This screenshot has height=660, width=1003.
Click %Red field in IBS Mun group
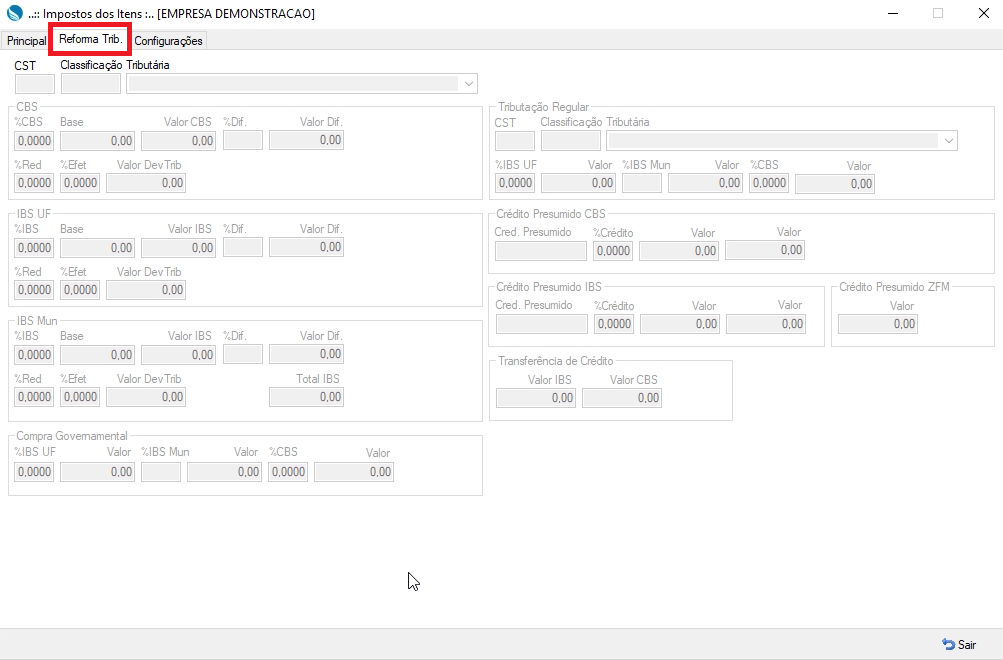(x=35, y=397)
